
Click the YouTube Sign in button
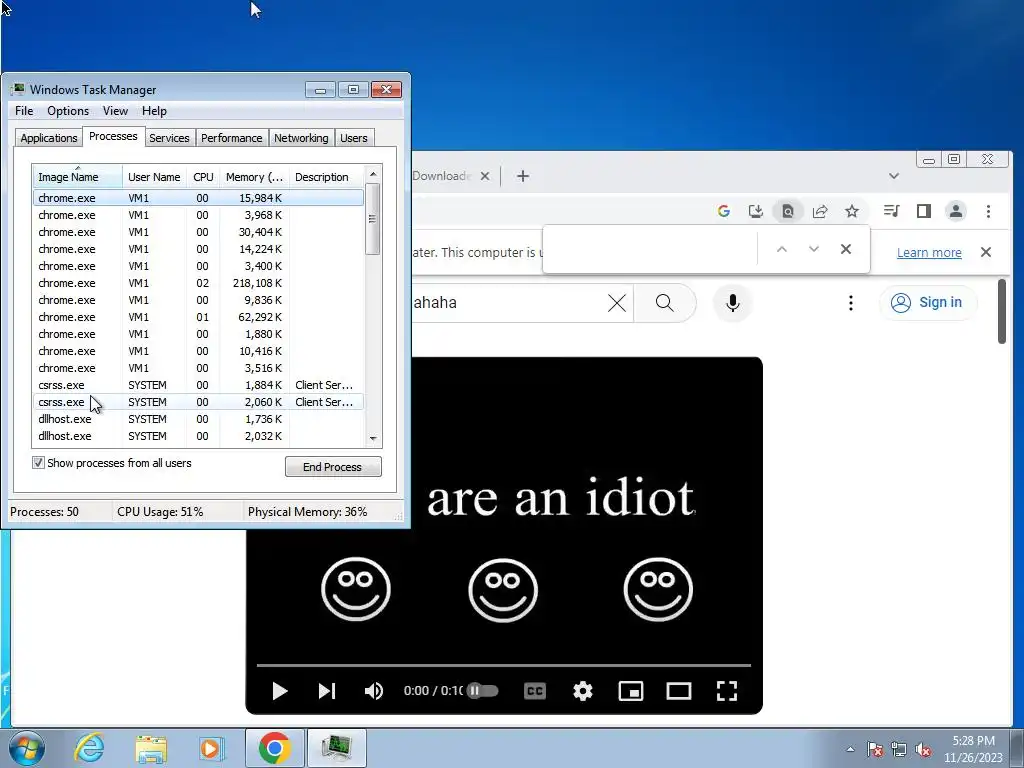(928, 302)
